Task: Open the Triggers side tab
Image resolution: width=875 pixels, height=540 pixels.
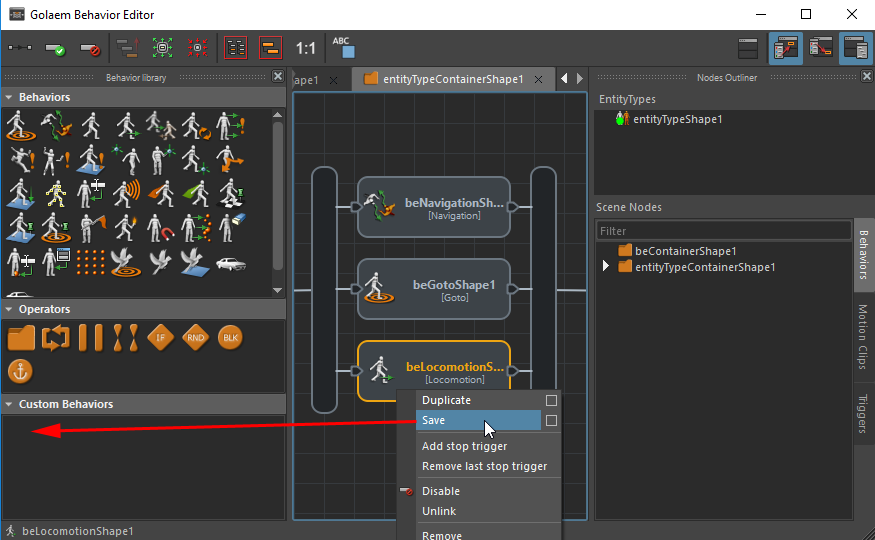Action: click(863, 413)
